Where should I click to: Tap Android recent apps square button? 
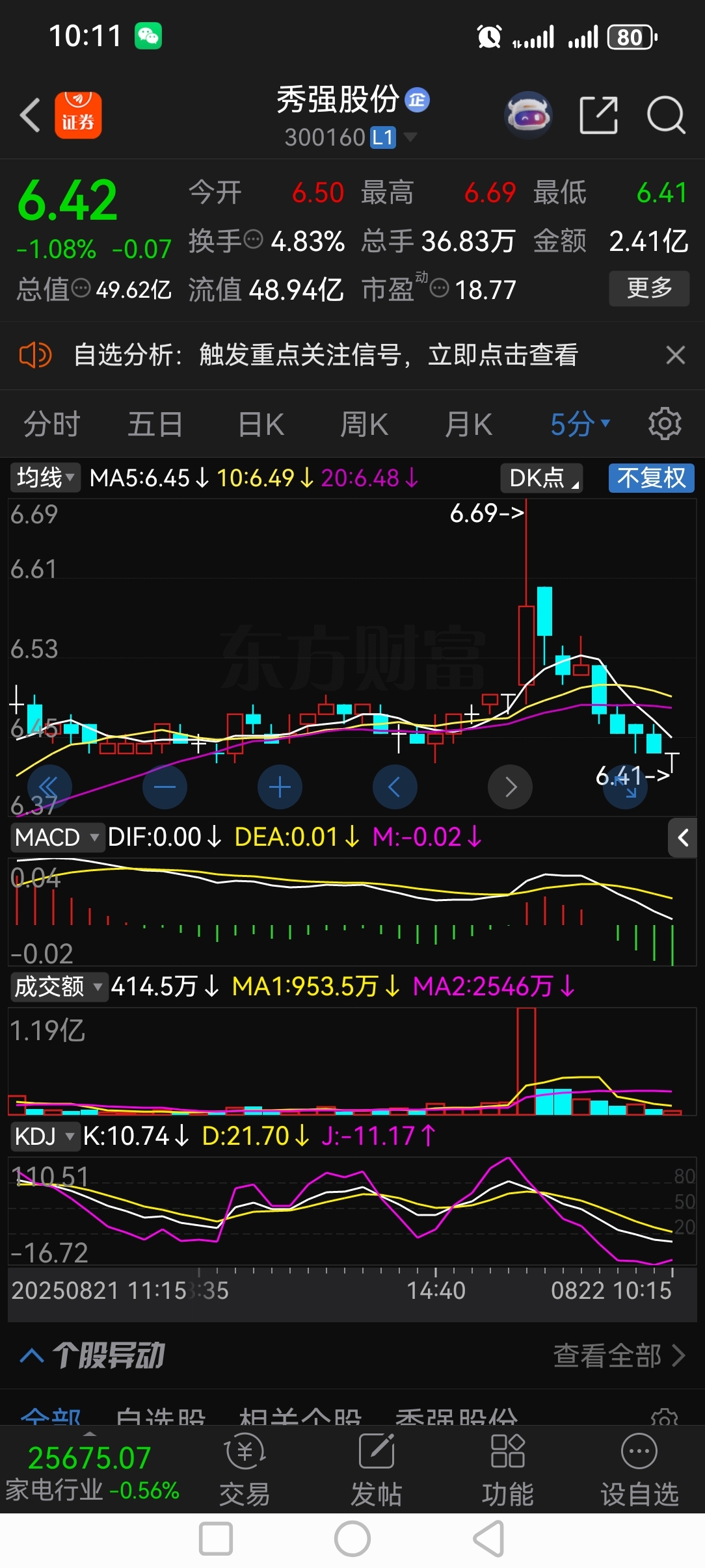click(x=216, y=1539)
